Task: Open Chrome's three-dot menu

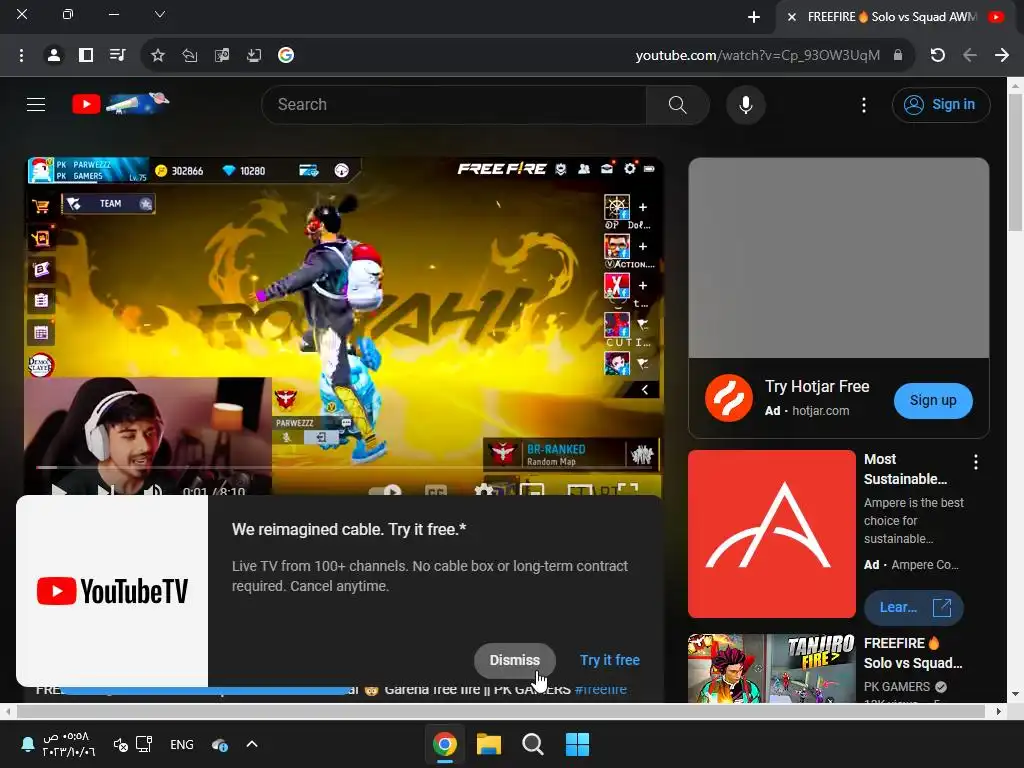Action: pos(22,56)
